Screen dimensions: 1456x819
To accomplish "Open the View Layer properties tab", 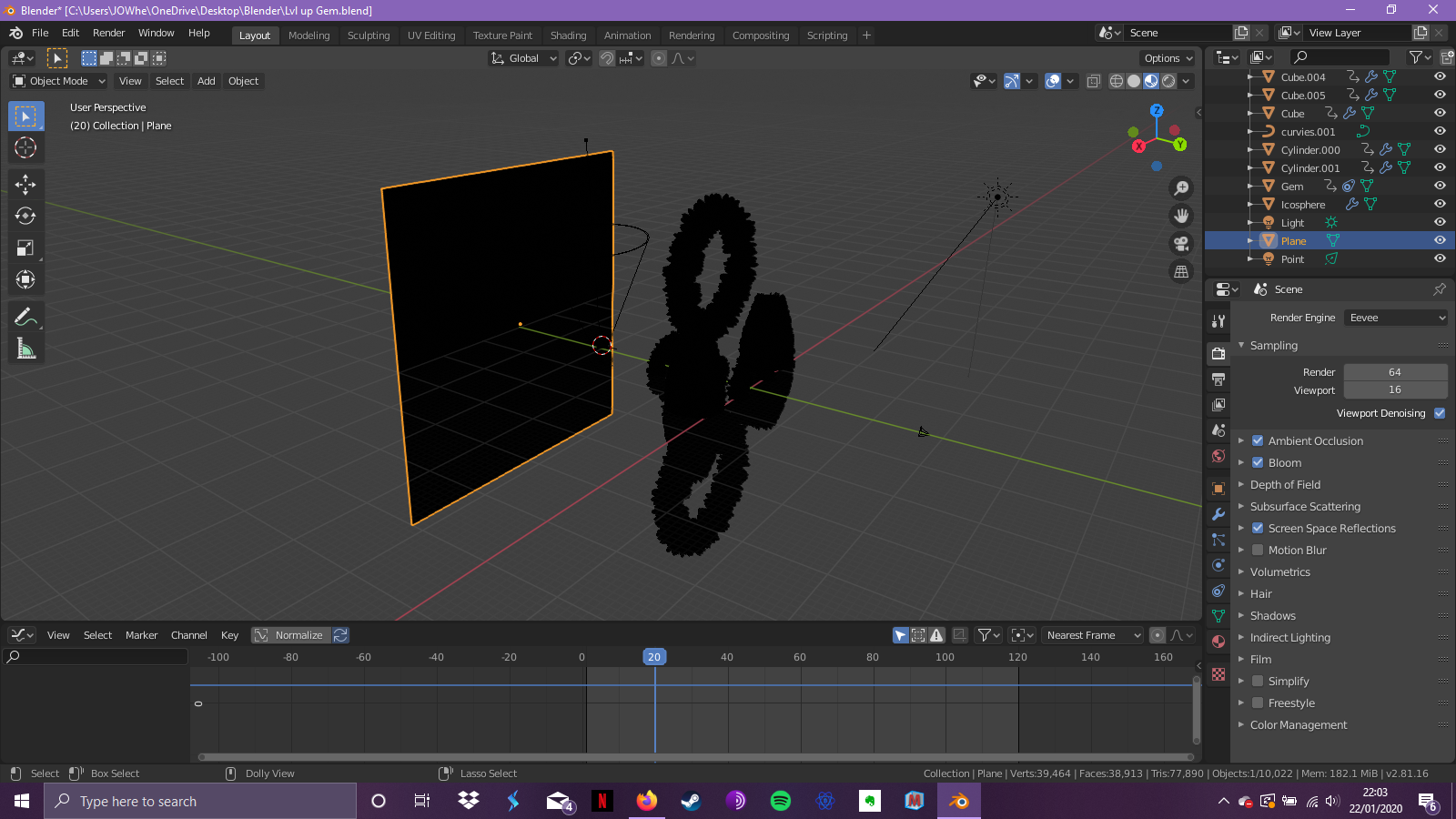I will pos(1218,404).
